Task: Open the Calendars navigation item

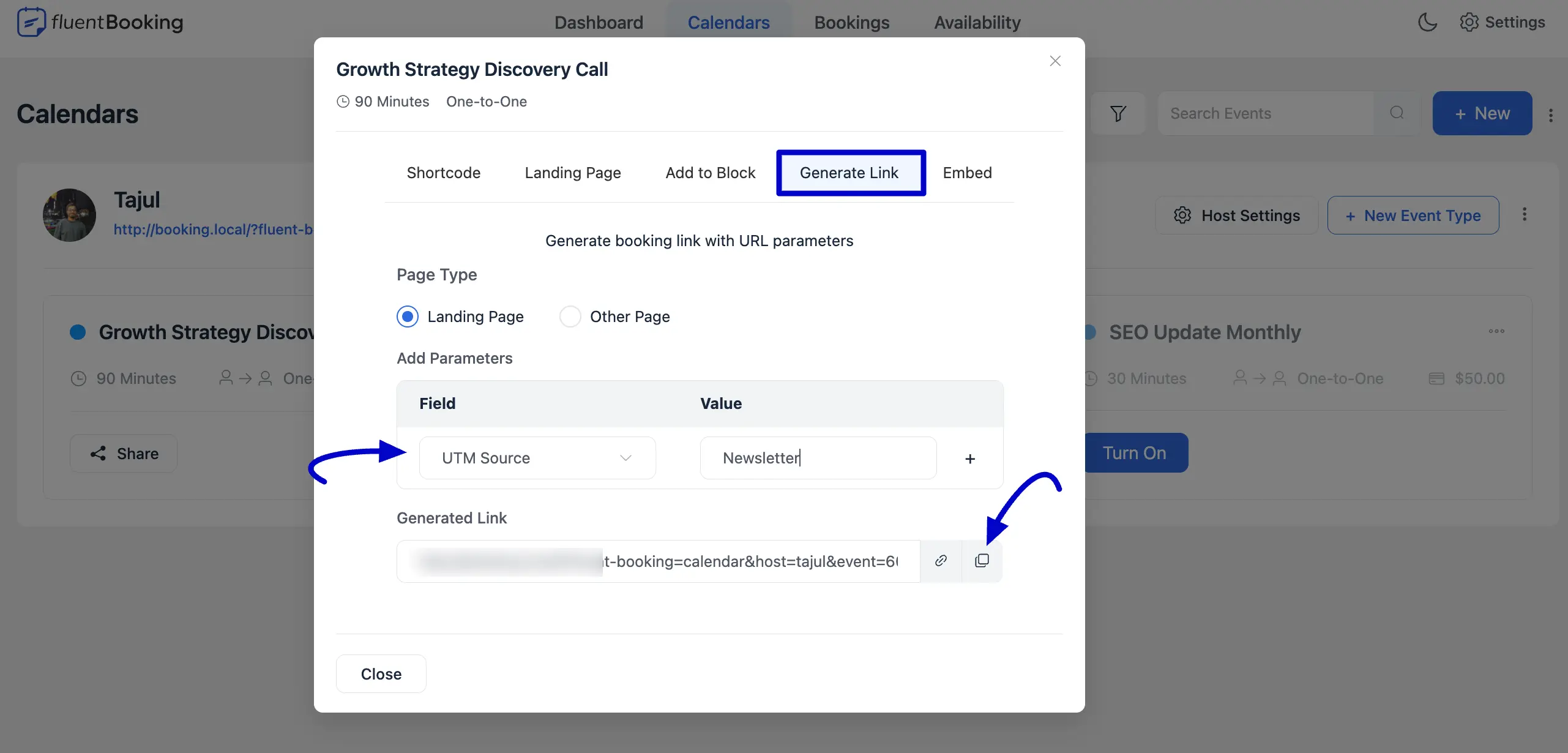Action: (728, 23)
